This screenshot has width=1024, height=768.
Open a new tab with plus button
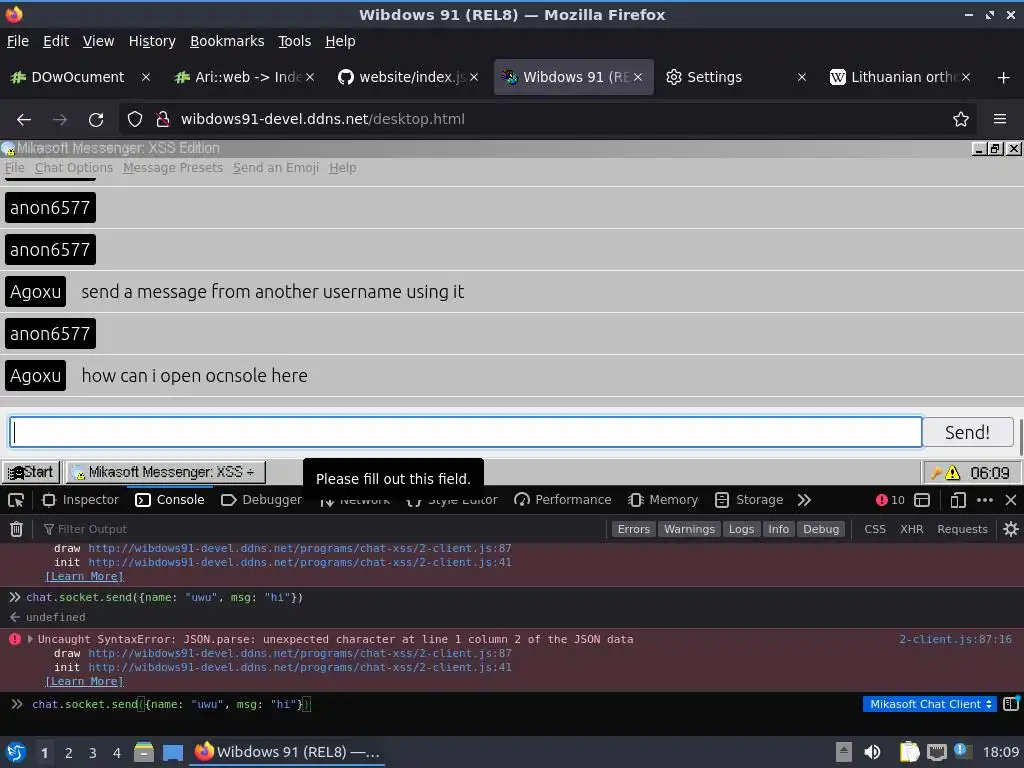pyautogui.click(x=1003, y=78)
